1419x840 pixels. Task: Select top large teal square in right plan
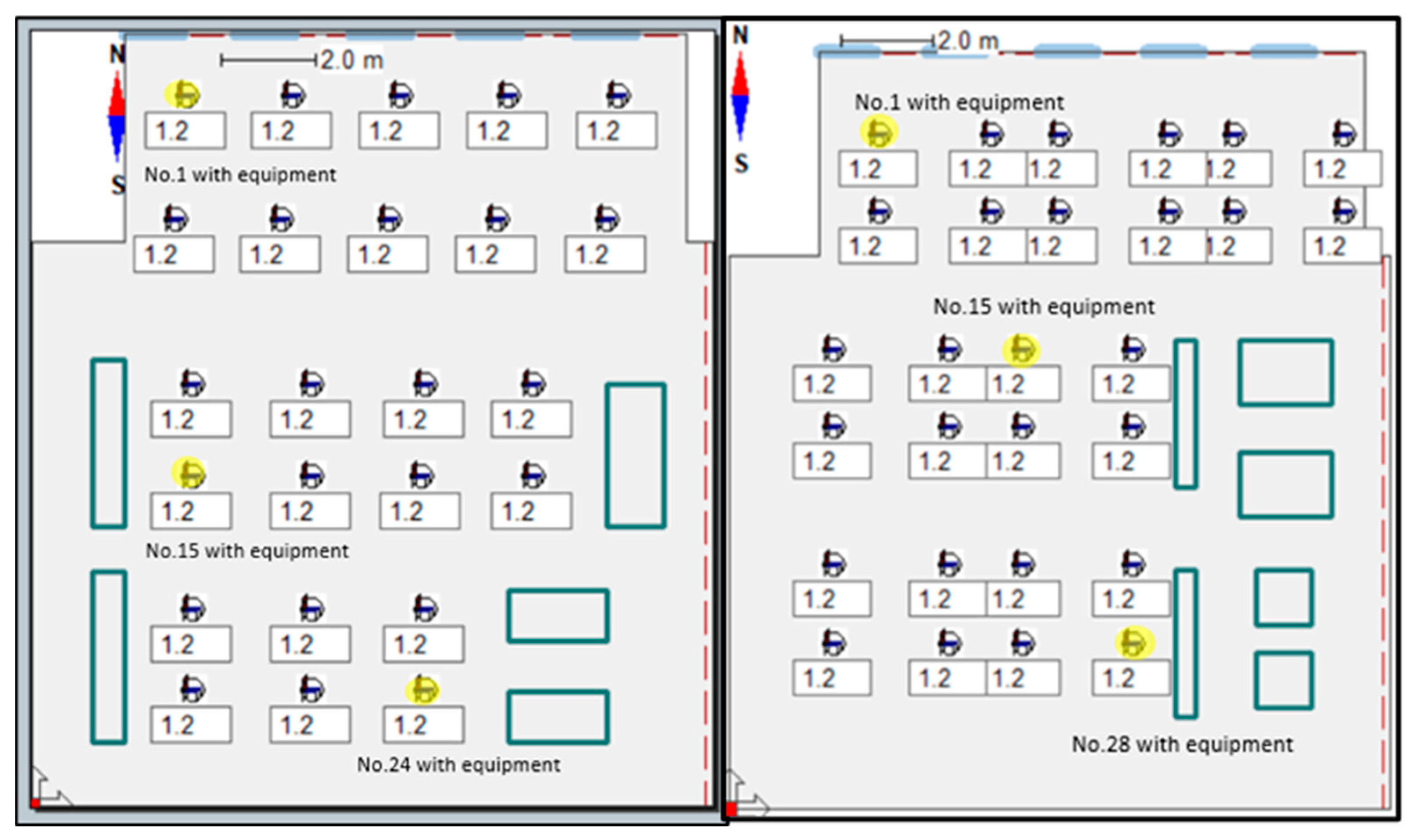click(x=1285, y=373)
